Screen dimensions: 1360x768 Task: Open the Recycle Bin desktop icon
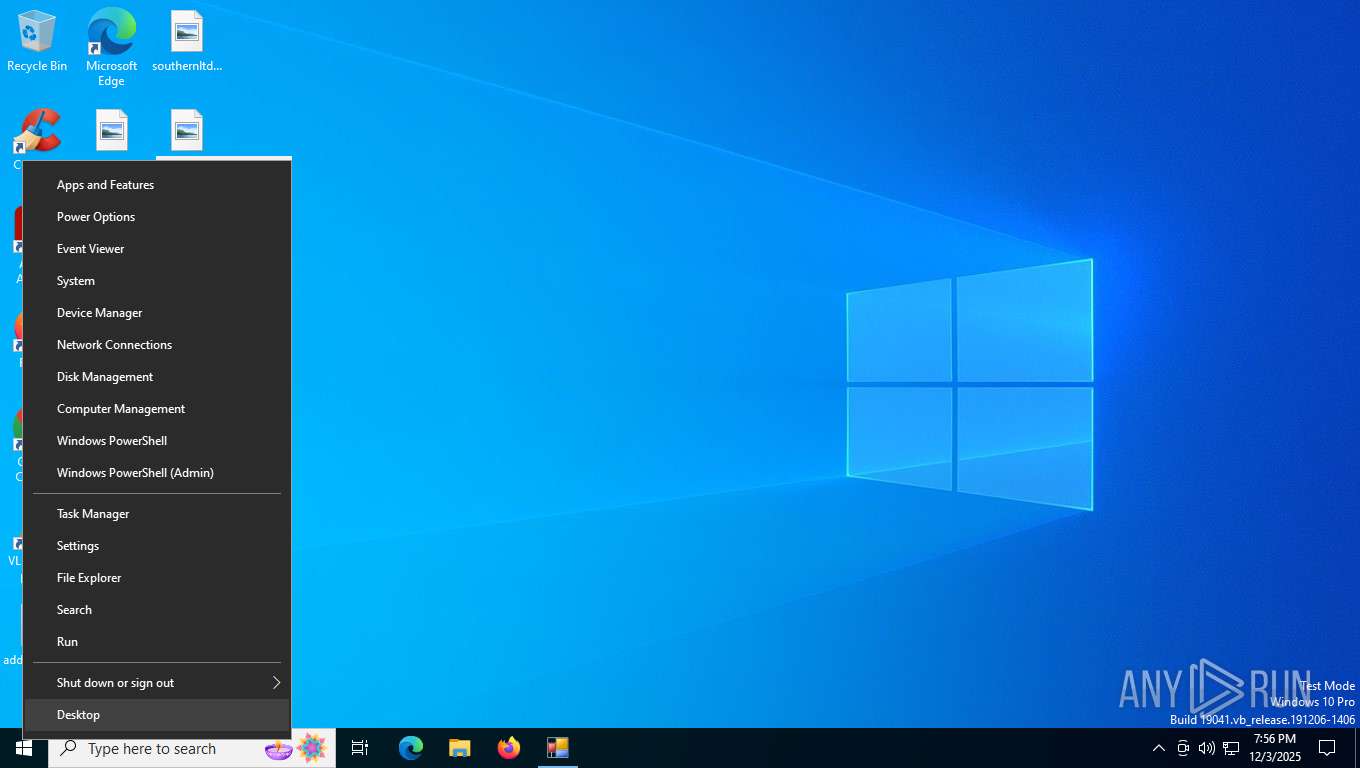(x=37, y=40)
